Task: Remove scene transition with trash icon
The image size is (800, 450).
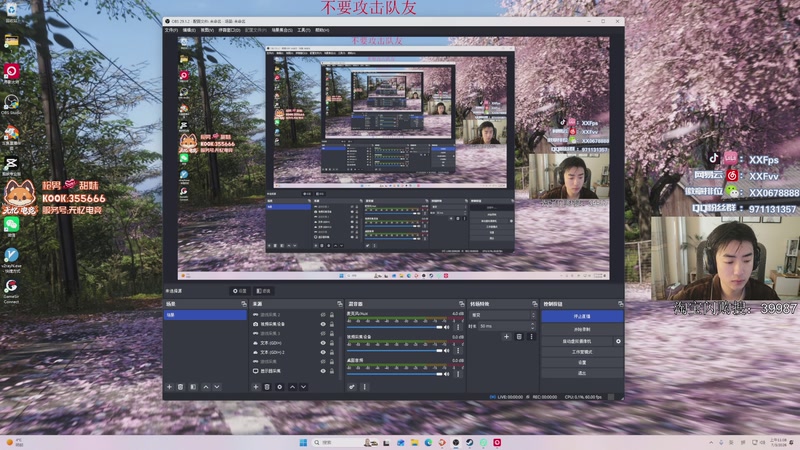Action: pos(519,337)
